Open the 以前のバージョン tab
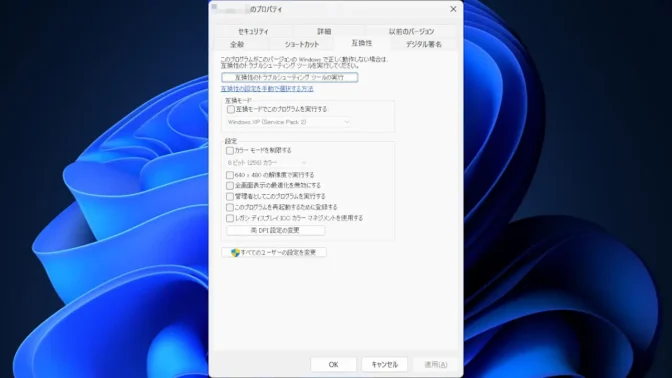672x378 pixels. point(411,31)
